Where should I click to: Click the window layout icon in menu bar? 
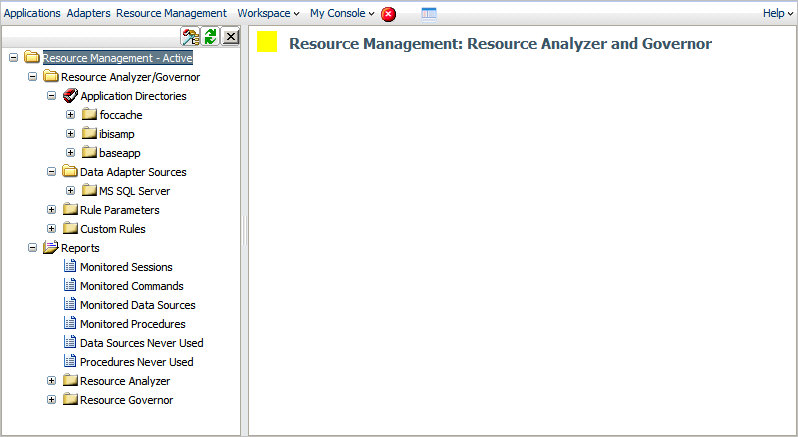(x=429, y=14)
